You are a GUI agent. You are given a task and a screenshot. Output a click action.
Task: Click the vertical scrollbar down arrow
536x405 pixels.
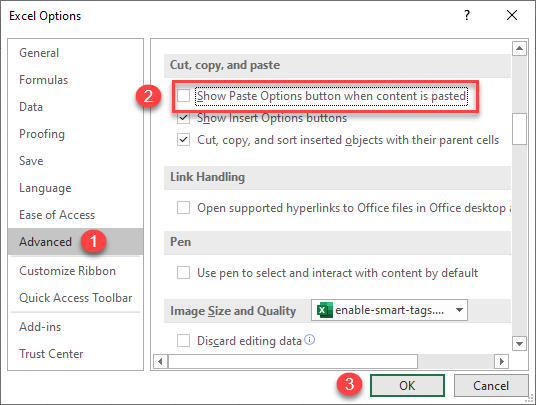519,343
